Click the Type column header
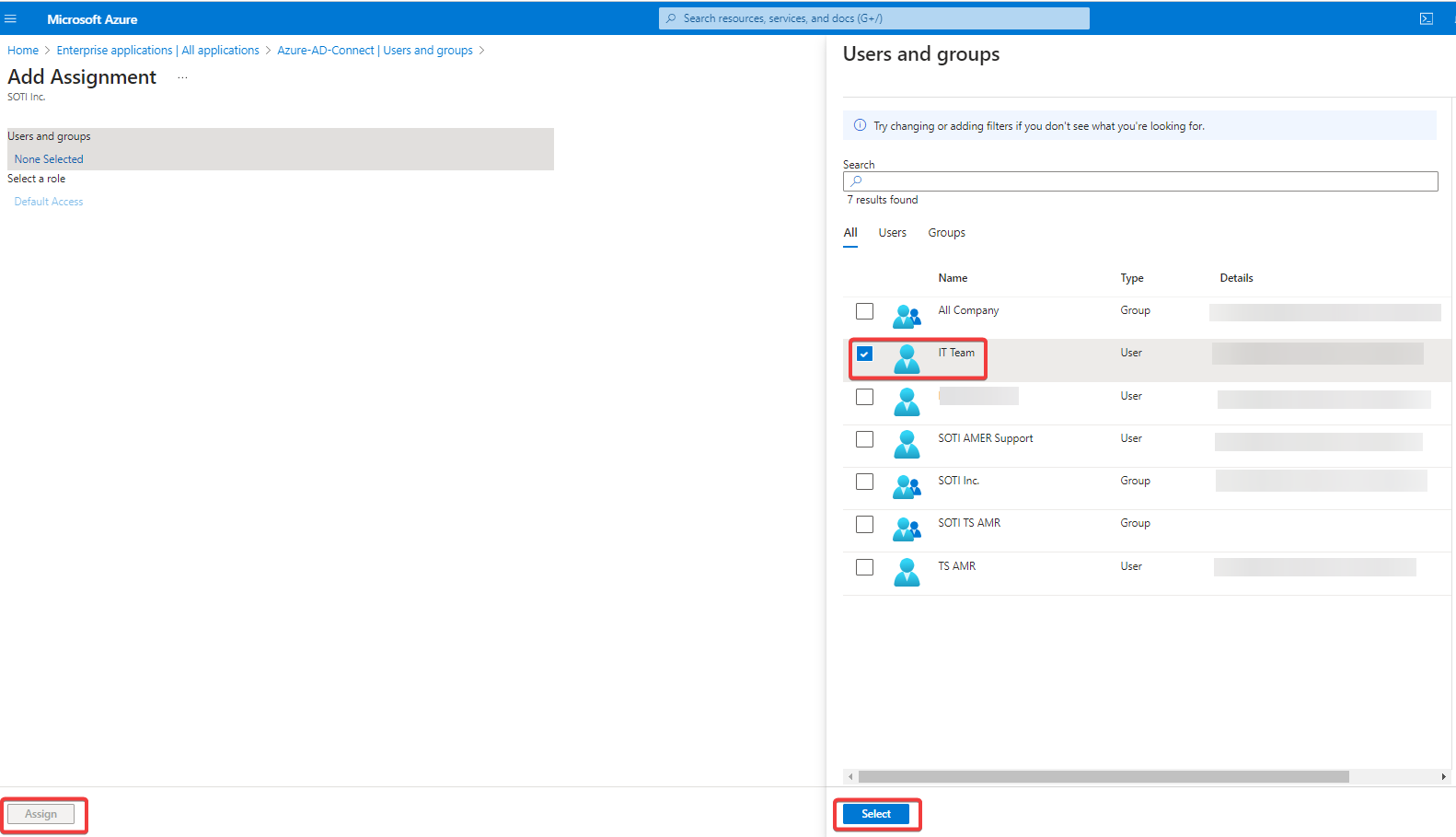1456x837 pixels. coord(1132,278)
